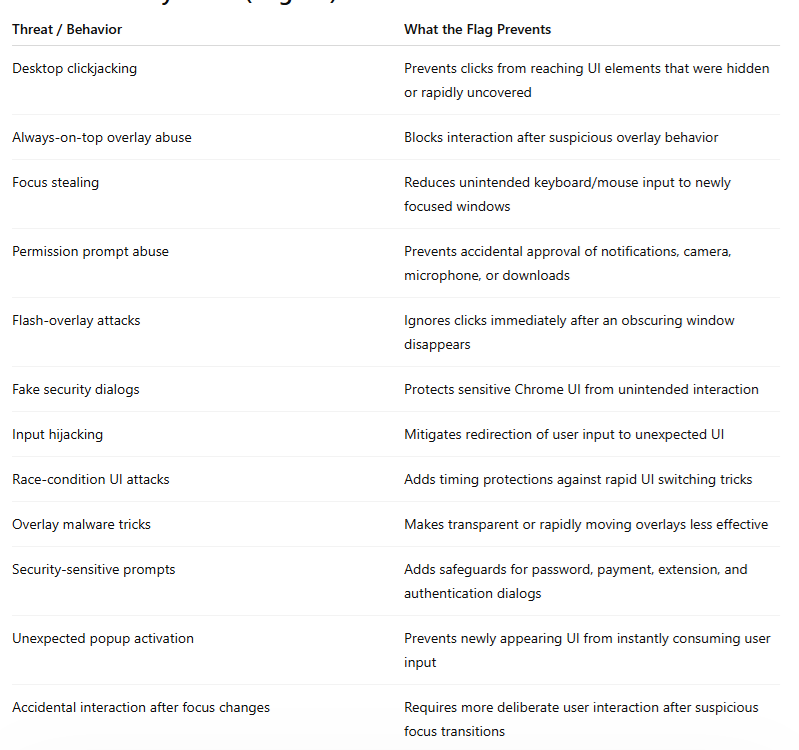The height and width of the screenshot is (750, 799).
Task: Select the 'Input hijacking' cell
Action: (x=58, y=435)
